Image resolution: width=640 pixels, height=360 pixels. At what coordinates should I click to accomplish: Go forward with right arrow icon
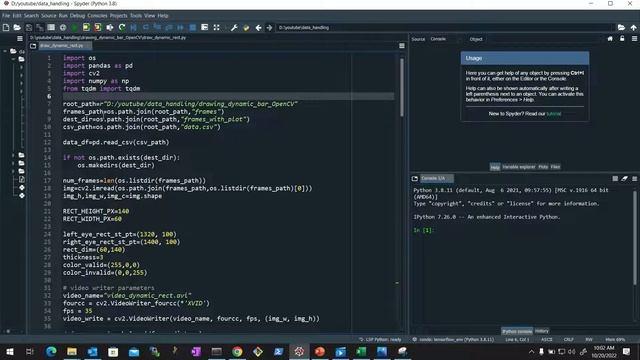(269, 27)
